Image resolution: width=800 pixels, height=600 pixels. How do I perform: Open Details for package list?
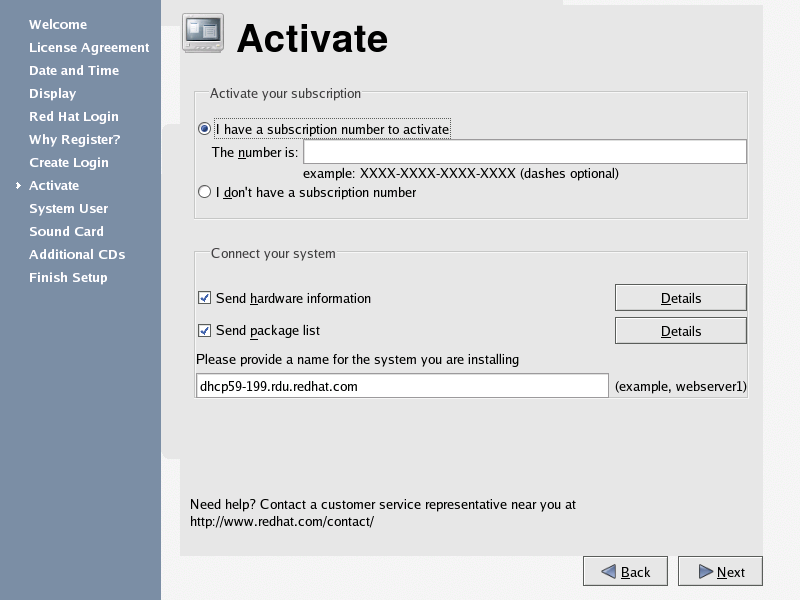[680, 331]
